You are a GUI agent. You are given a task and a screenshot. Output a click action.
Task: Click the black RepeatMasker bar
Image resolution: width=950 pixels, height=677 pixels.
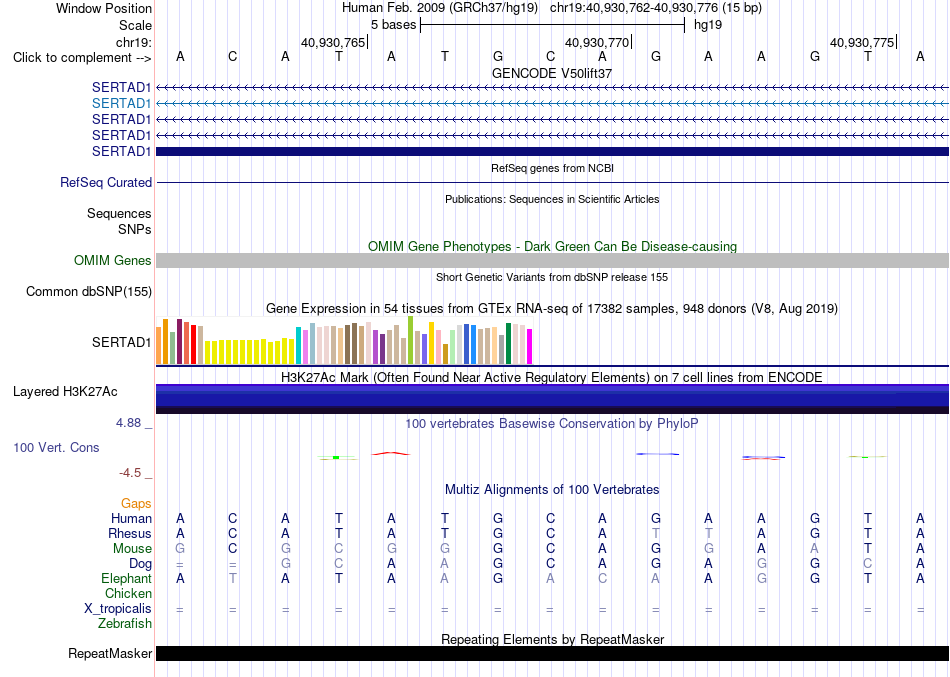[552, 653]
